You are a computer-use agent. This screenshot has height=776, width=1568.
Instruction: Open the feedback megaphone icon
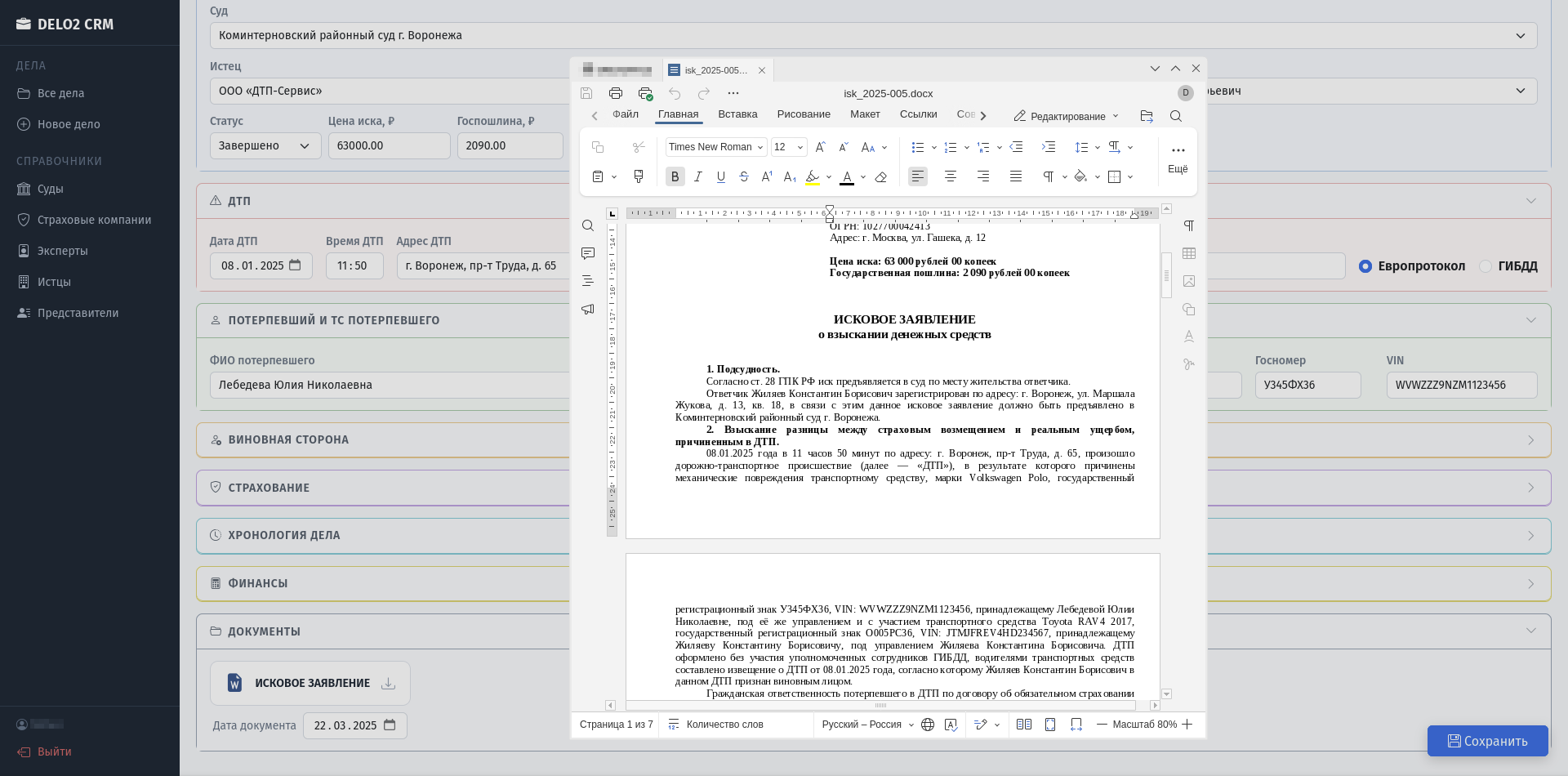(x=588, y=309)
